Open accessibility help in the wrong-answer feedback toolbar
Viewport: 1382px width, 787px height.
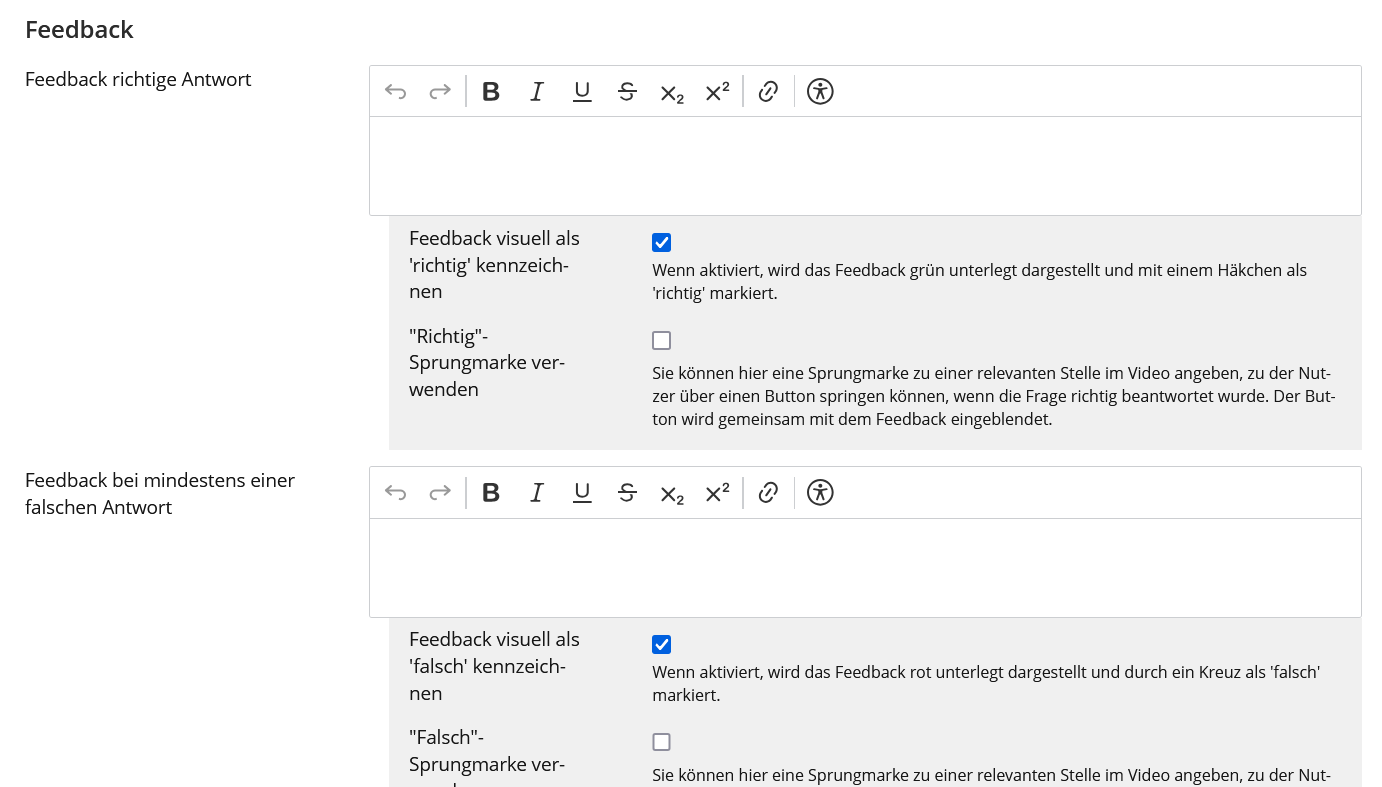(820, 493)
